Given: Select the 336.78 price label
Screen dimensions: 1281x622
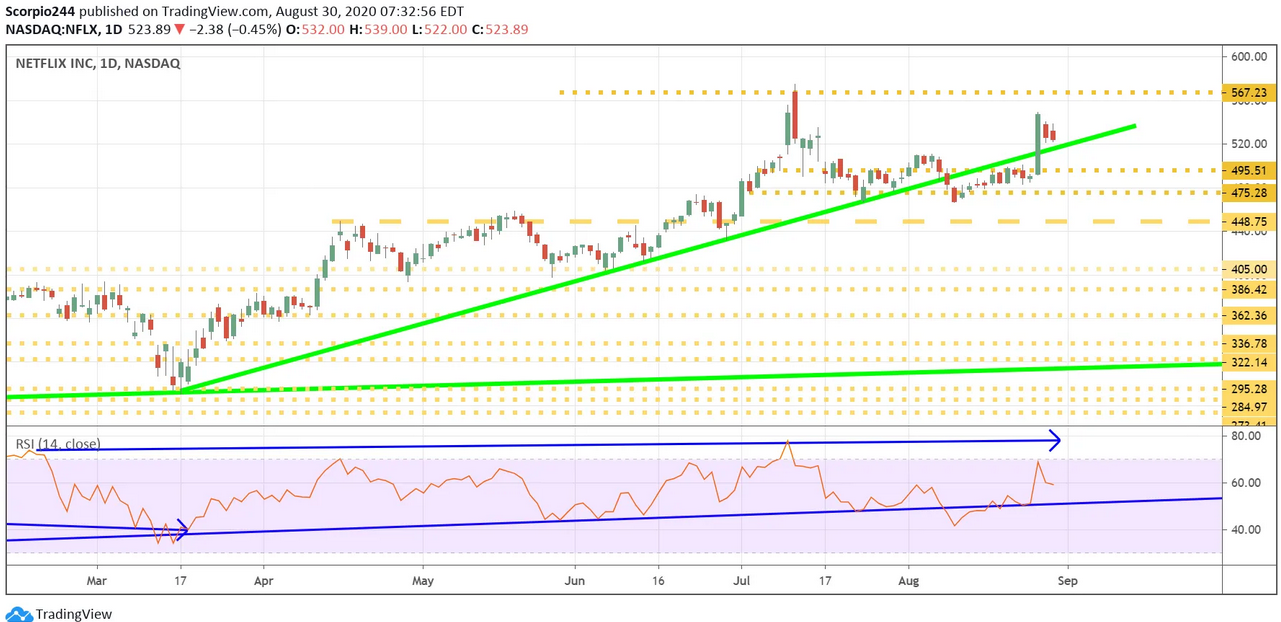Looking at the screenshot, I should point(1250,343).
